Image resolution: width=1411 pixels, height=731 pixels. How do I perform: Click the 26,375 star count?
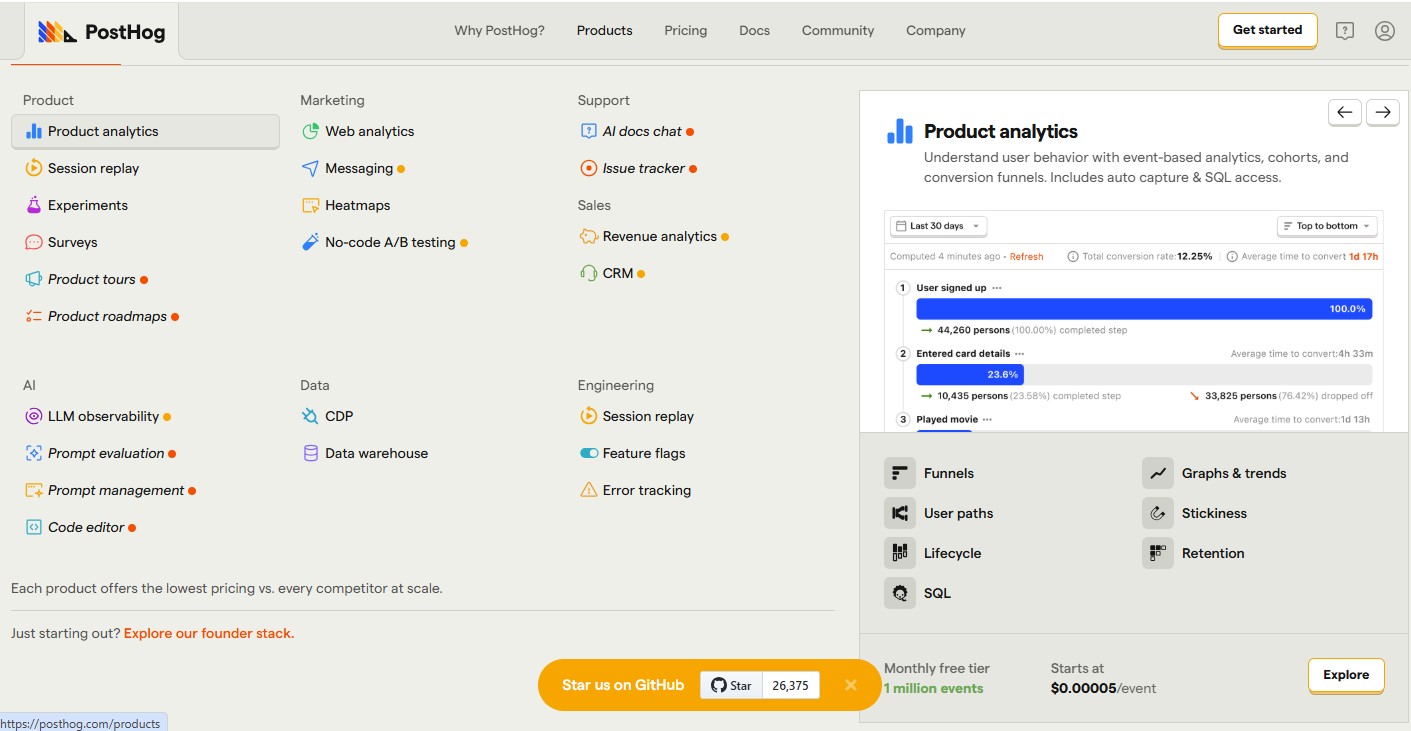coord(790,685)
